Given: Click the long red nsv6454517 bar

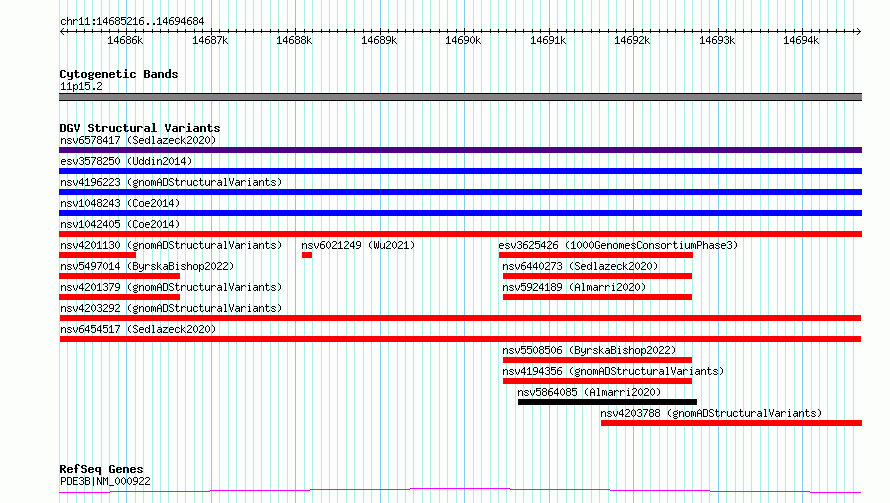Looking at the screenshot, I should coord(460,339).
